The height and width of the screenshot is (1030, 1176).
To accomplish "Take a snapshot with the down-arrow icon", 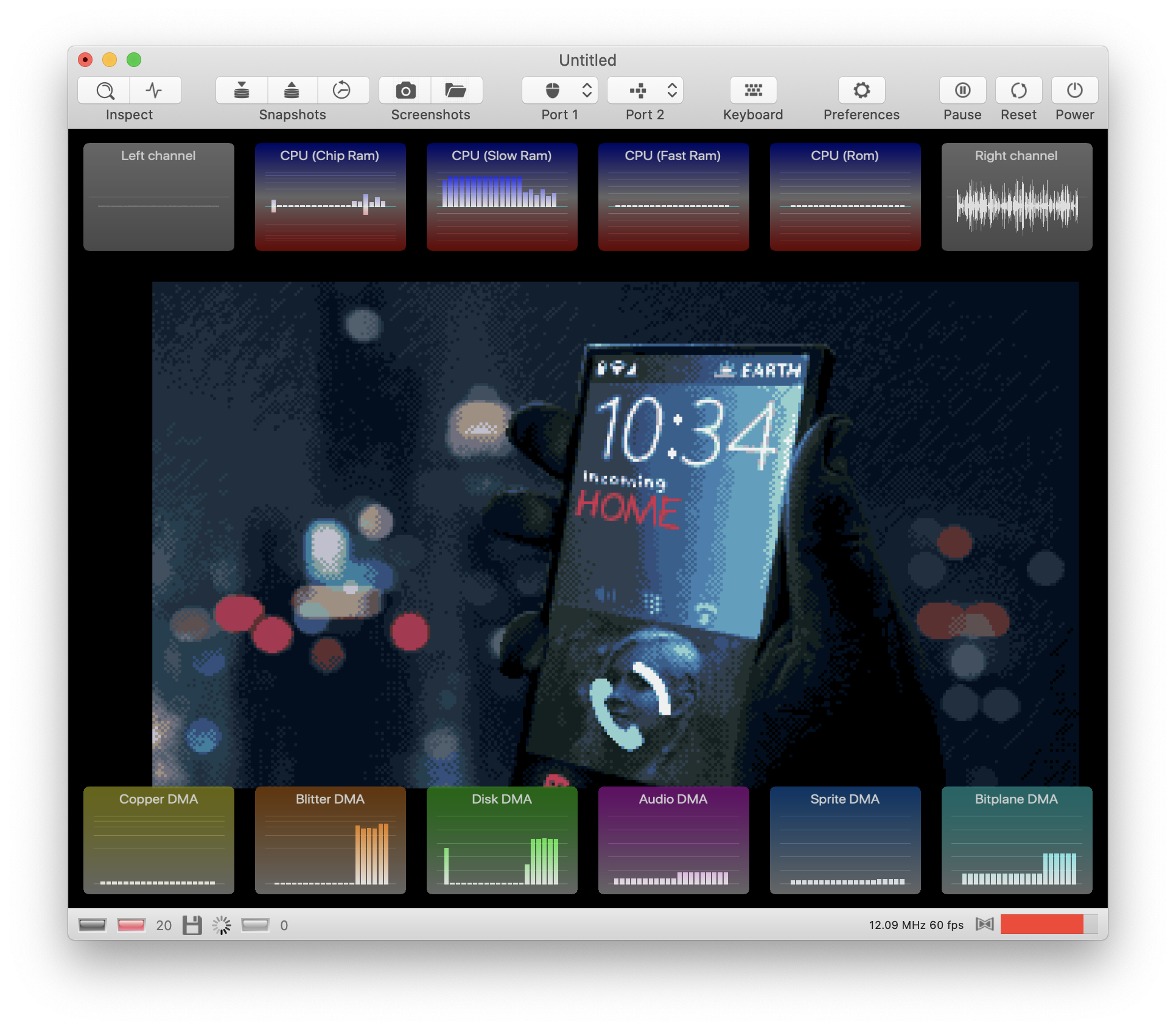I will pos(242,90).
